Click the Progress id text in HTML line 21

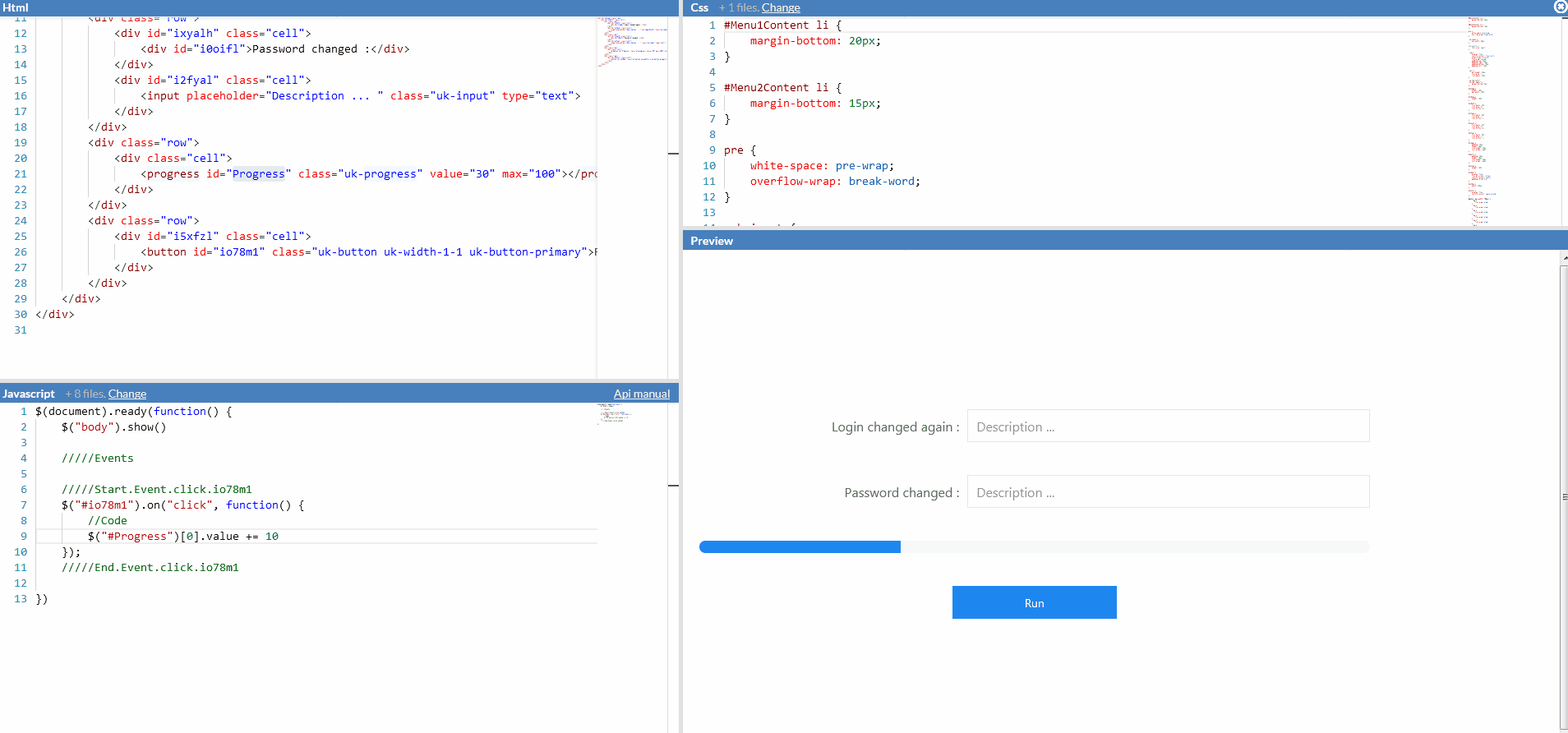click(258, 174)
